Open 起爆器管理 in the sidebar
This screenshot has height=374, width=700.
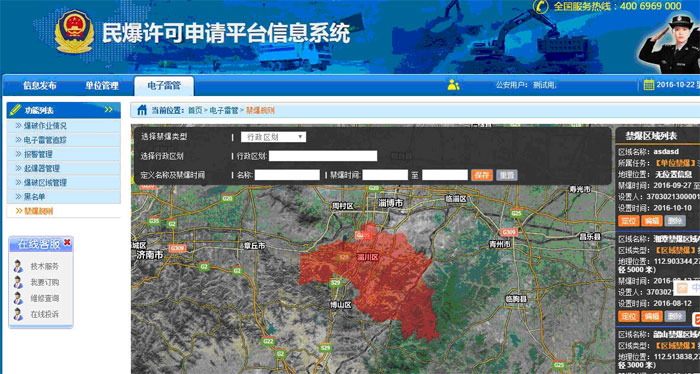pyautogui.click(x=63, y=168)
